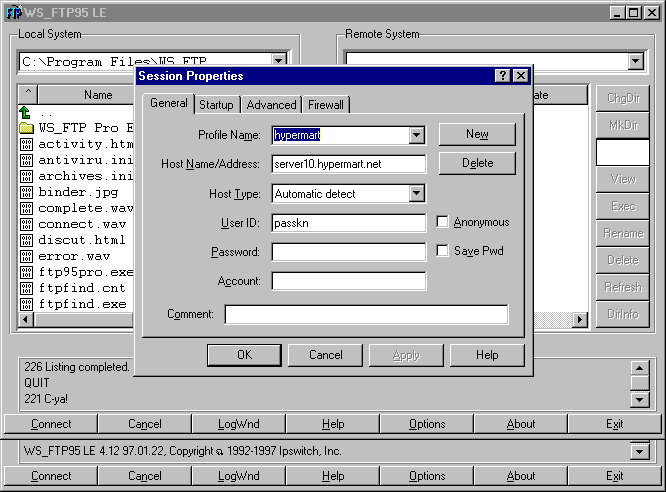Click the binder.jpg file icon

26,192
